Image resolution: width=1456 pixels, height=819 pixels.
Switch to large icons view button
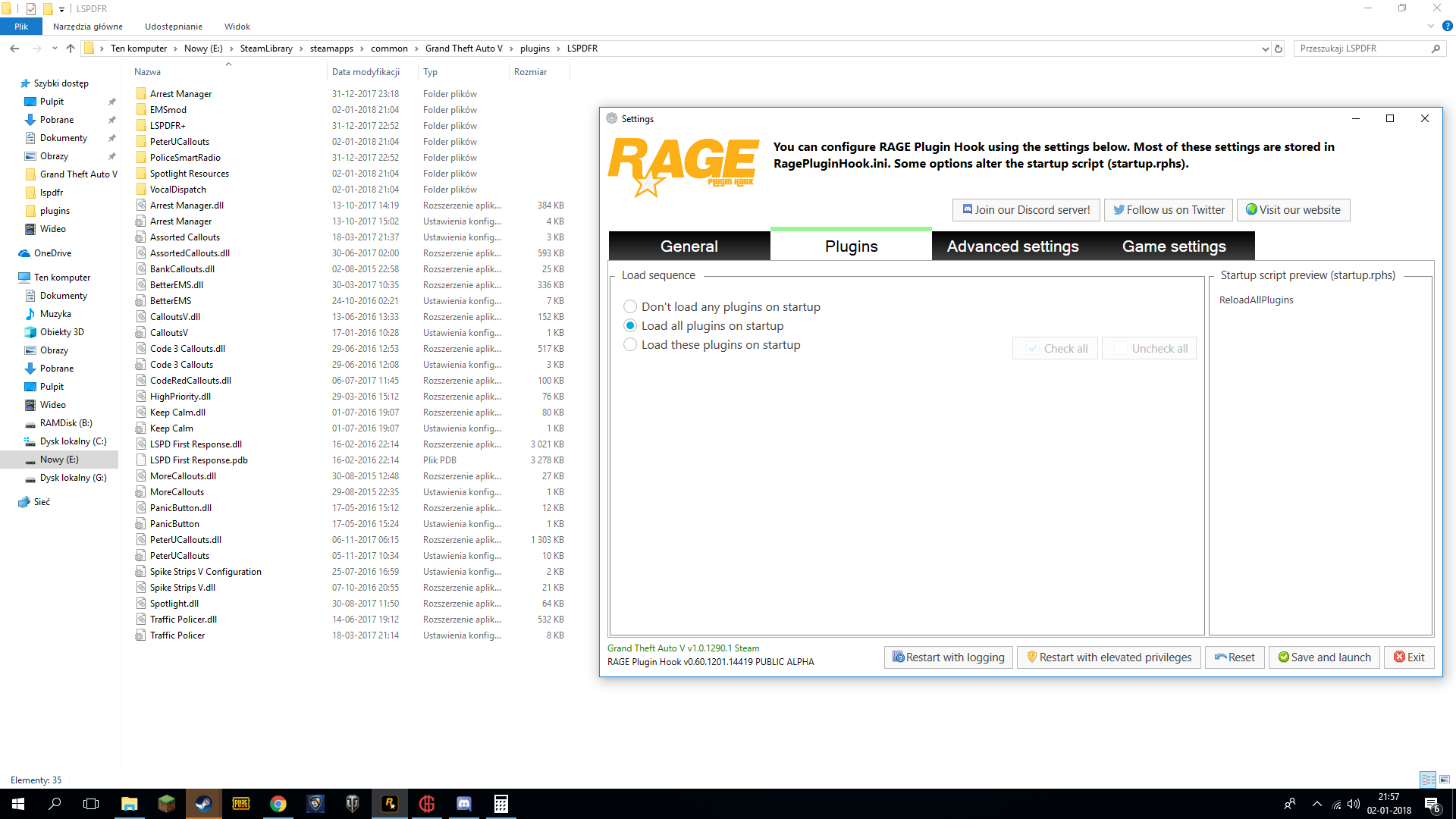click(x=1445, y=780)
